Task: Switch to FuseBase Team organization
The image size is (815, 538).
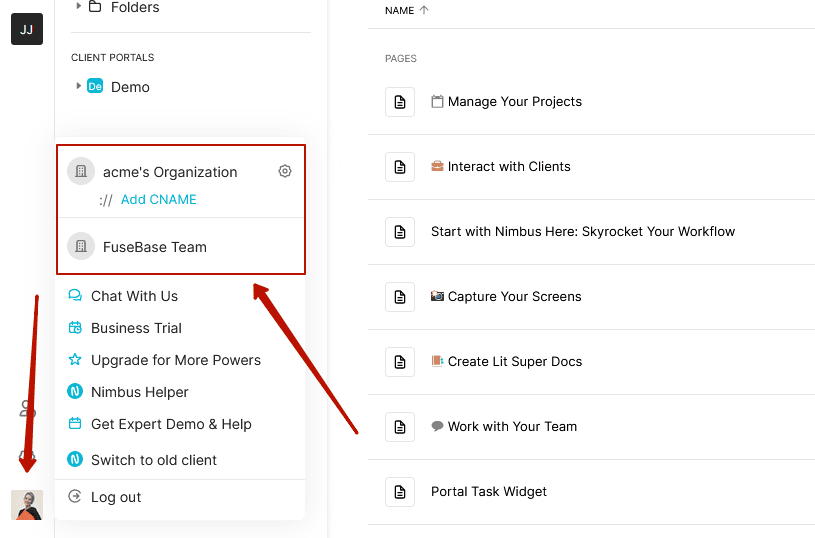Action: tap(154, 247)
